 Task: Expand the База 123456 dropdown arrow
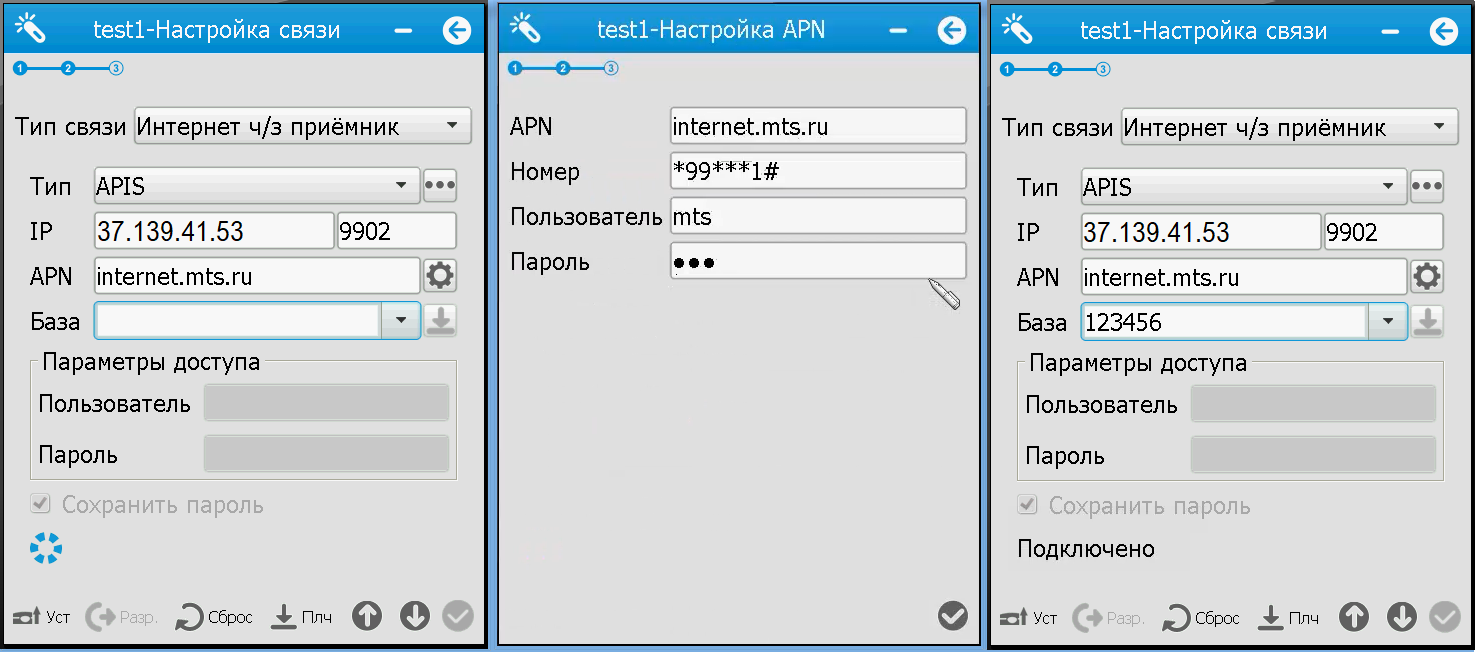pyautogui.click(x=1388, y=322)
